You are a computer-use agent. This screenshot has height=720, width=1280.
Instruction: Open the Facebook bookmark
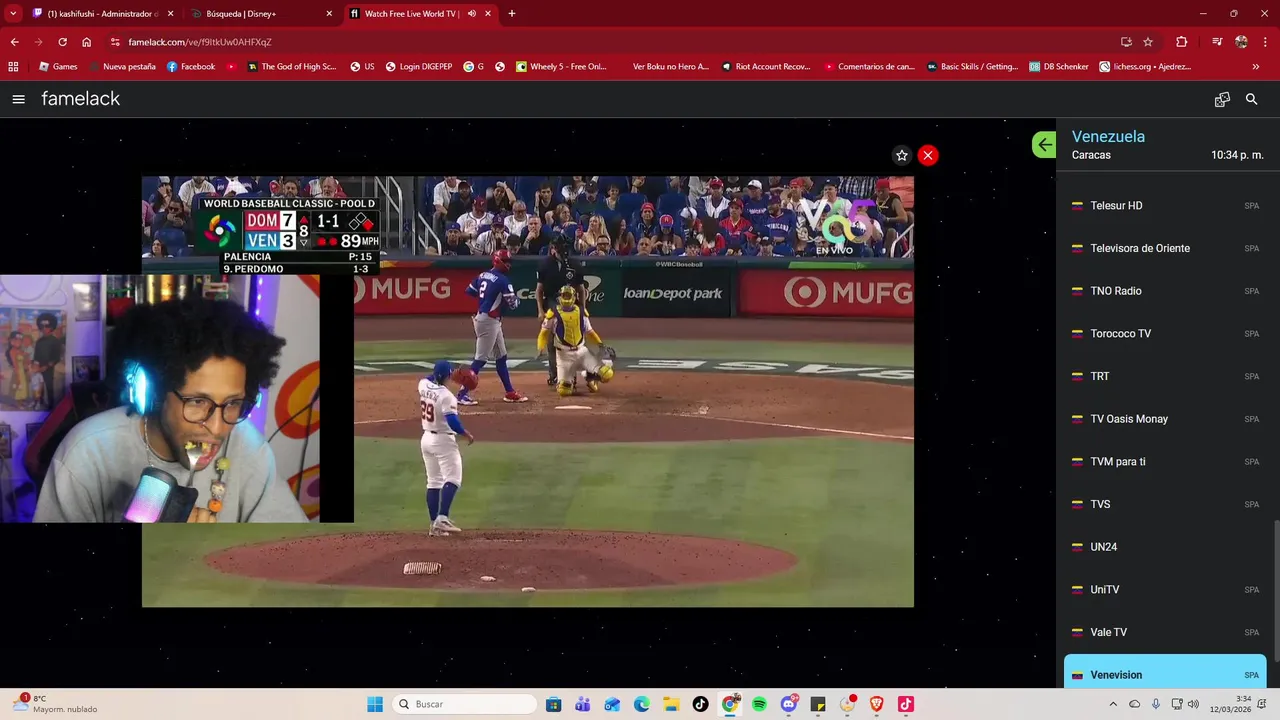pos(191,67)
